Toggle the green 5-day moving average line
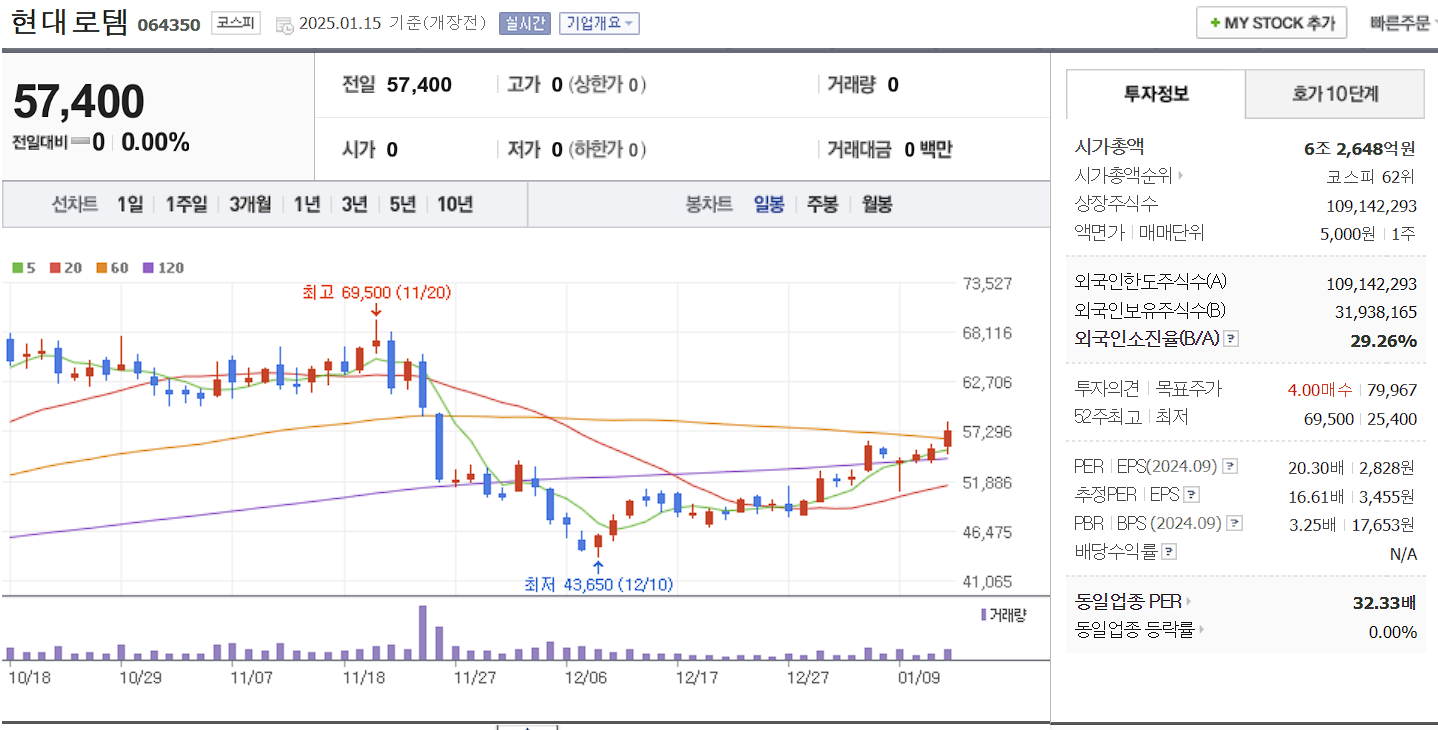This screenshot has width=1438, height=730. [16, 267]
